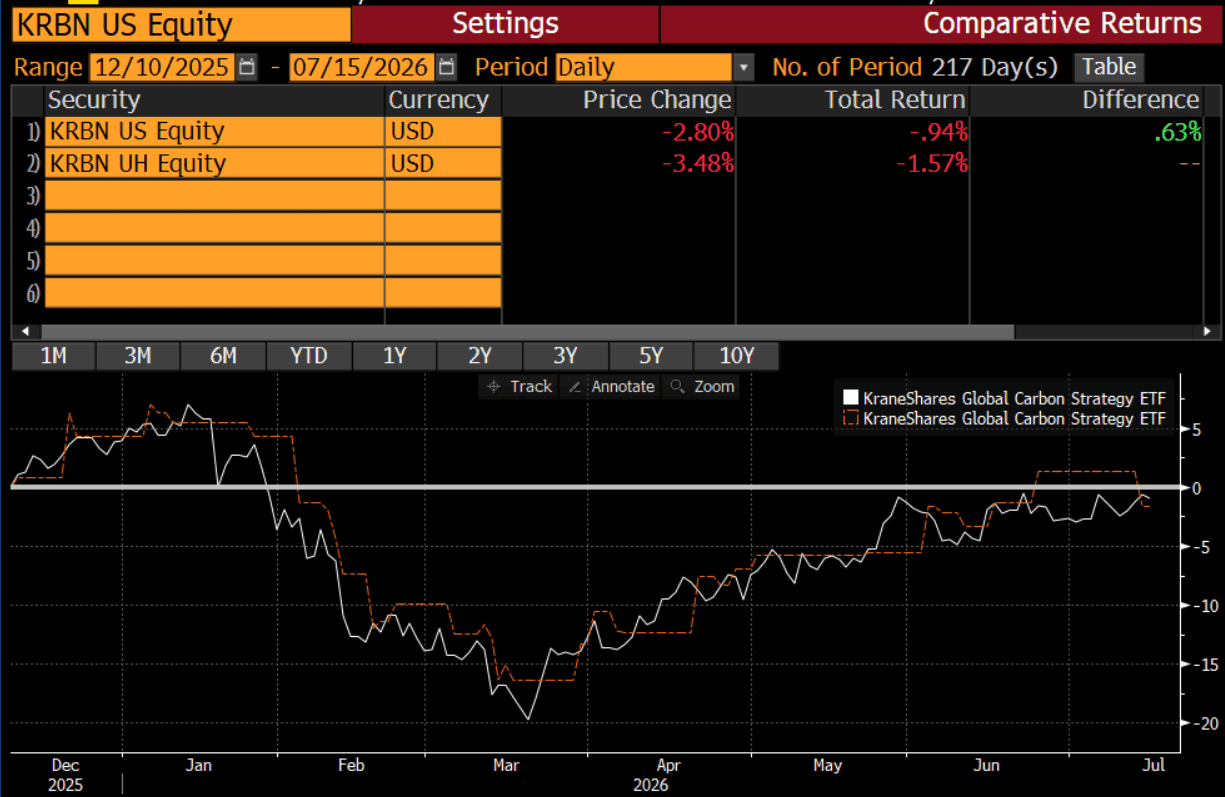
Task: Click the start date 12/10/2025 field
Action: (163, 68)
